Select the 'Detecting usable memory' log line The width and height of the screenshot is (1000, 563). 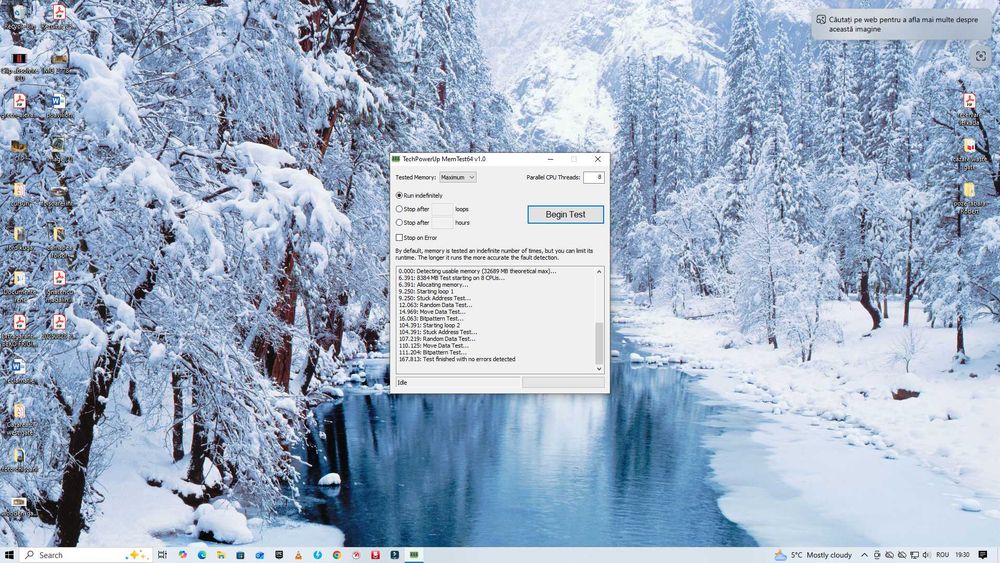[478, 271]
